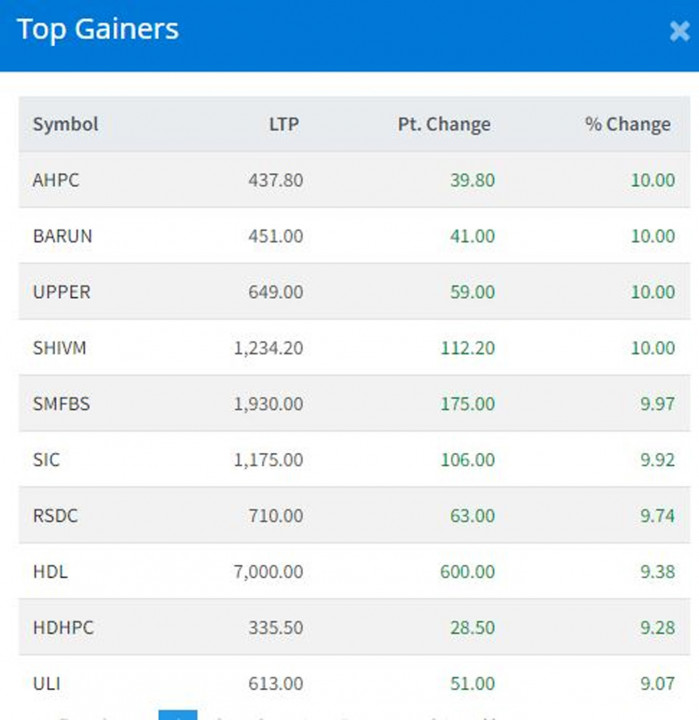Viewport: 699px width, 720px height.
Task: Click HDL's LTP value 7,000.00
Action: (x=265, y=572)
